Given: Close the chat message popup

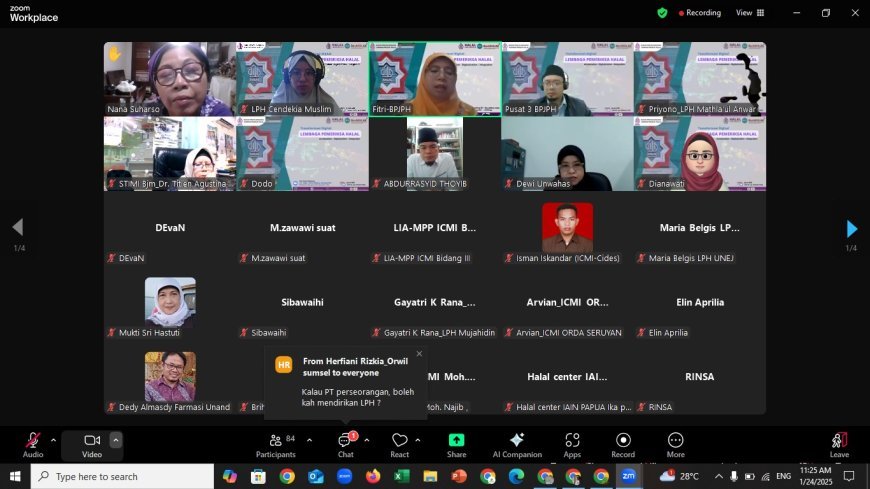Looking at the screenshot, I should click(419, 354).
